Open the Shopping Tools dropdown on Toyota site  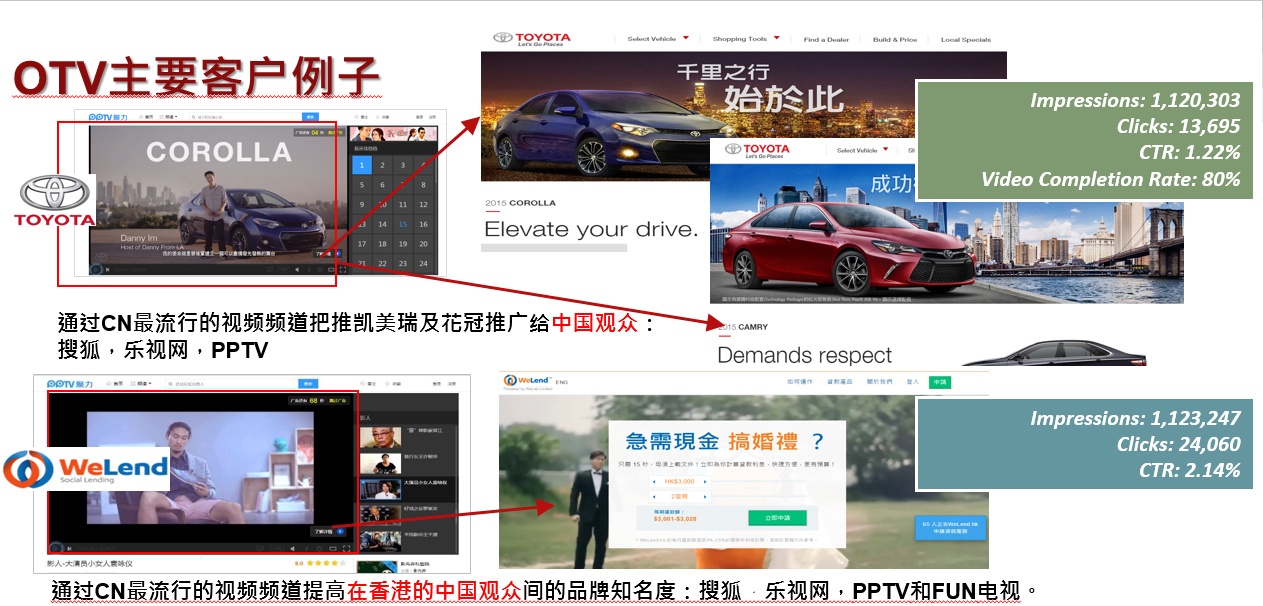point(746,39)
